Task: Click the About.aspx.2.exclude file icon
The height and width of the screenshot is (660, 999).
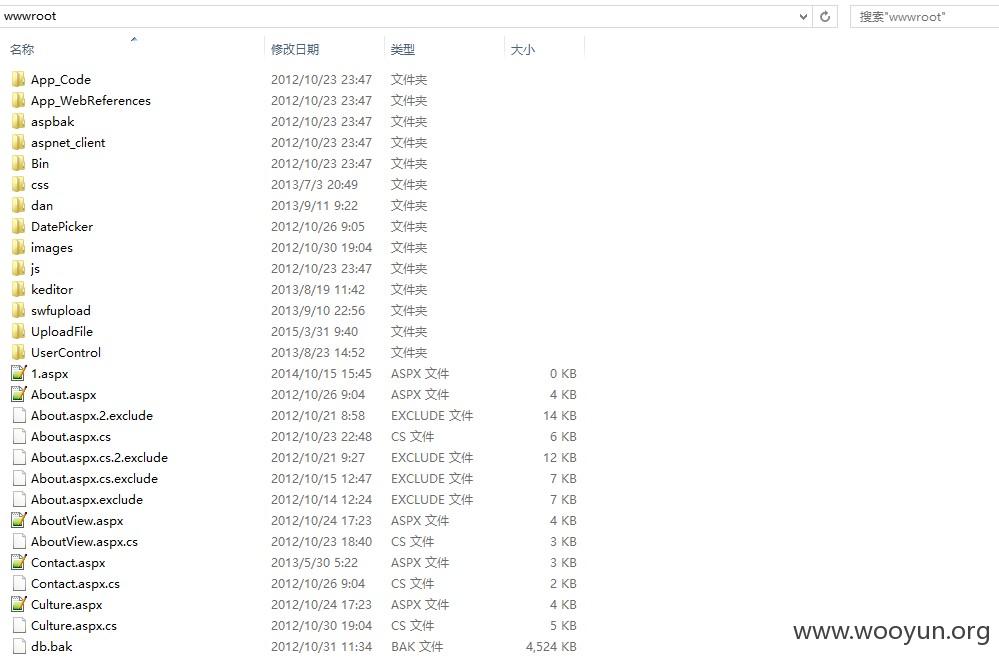Action: coord(19,415)
